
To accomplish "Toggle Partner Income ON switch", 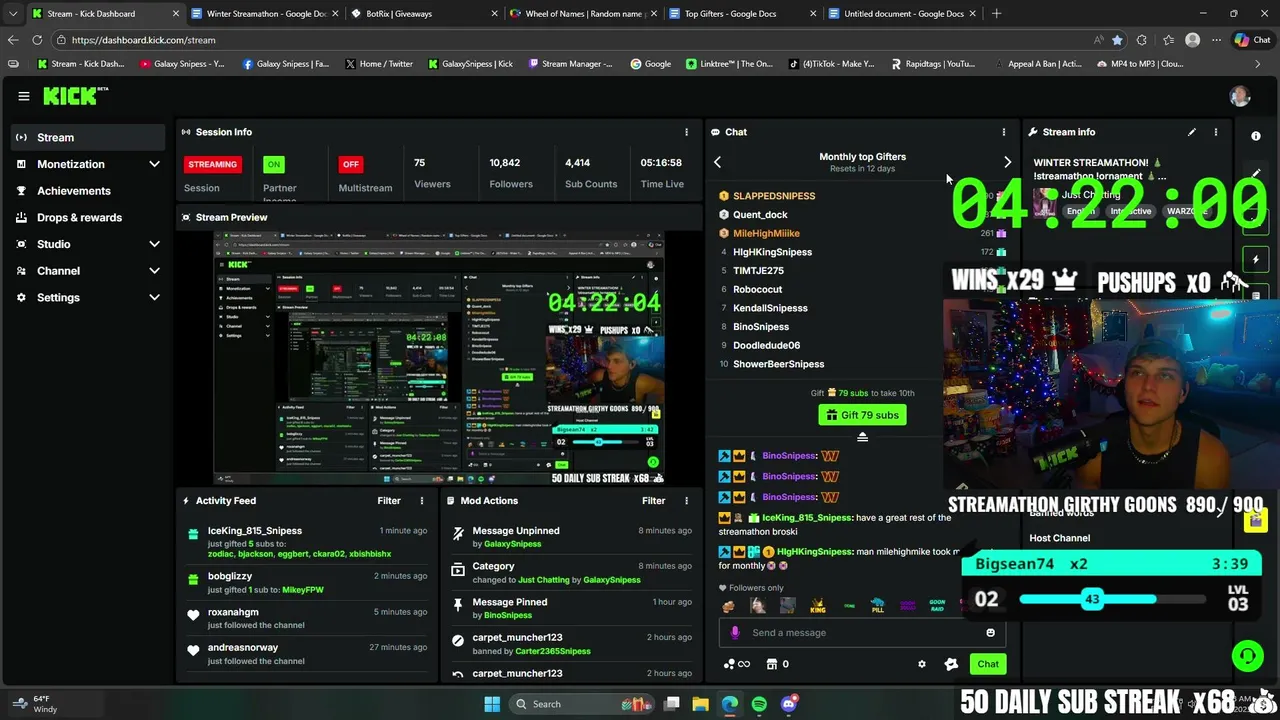I will [x=273, y=164].
